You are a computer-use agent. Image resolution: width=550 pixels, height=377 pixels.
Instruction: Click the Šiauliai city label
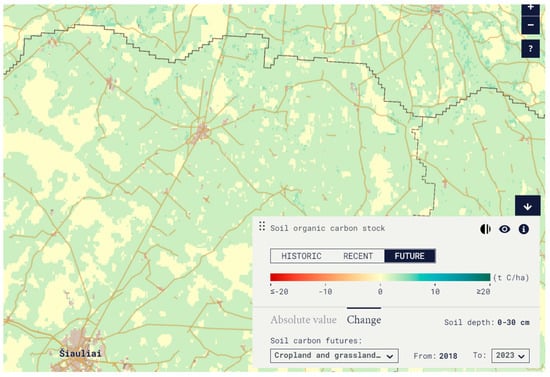pyautogui.click(x=80, y=353)
